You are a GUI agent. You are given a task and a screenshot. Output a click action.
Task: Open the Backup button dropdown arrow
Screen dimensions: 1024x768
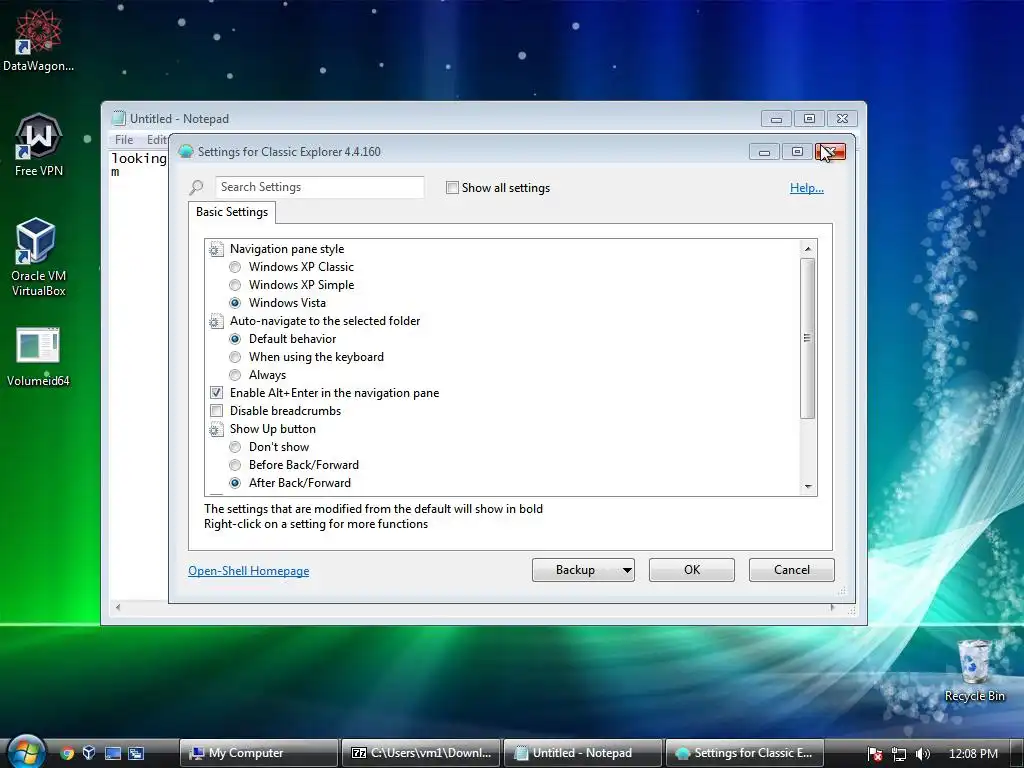pos(626,570)
